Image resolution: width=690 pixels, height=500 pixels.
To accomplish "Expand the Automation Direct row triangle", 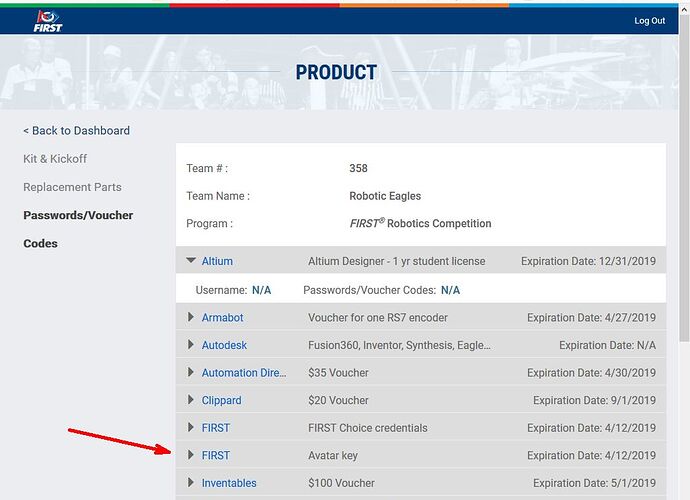I will coord(191,372).
